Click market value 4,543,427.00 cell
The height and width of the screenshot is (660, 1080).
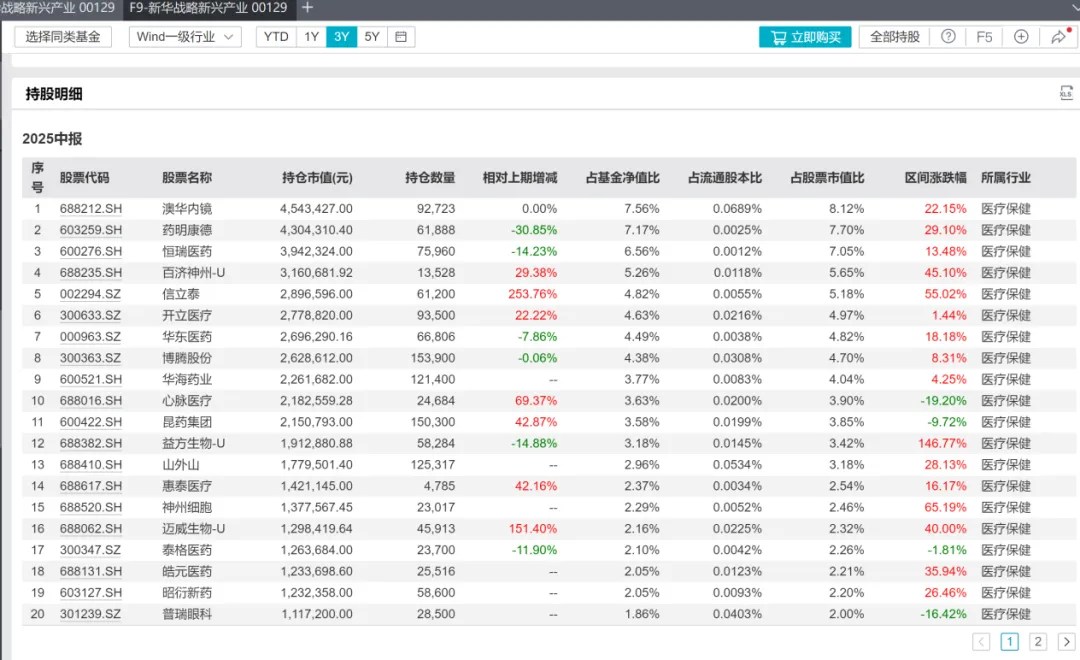(316, 209)
